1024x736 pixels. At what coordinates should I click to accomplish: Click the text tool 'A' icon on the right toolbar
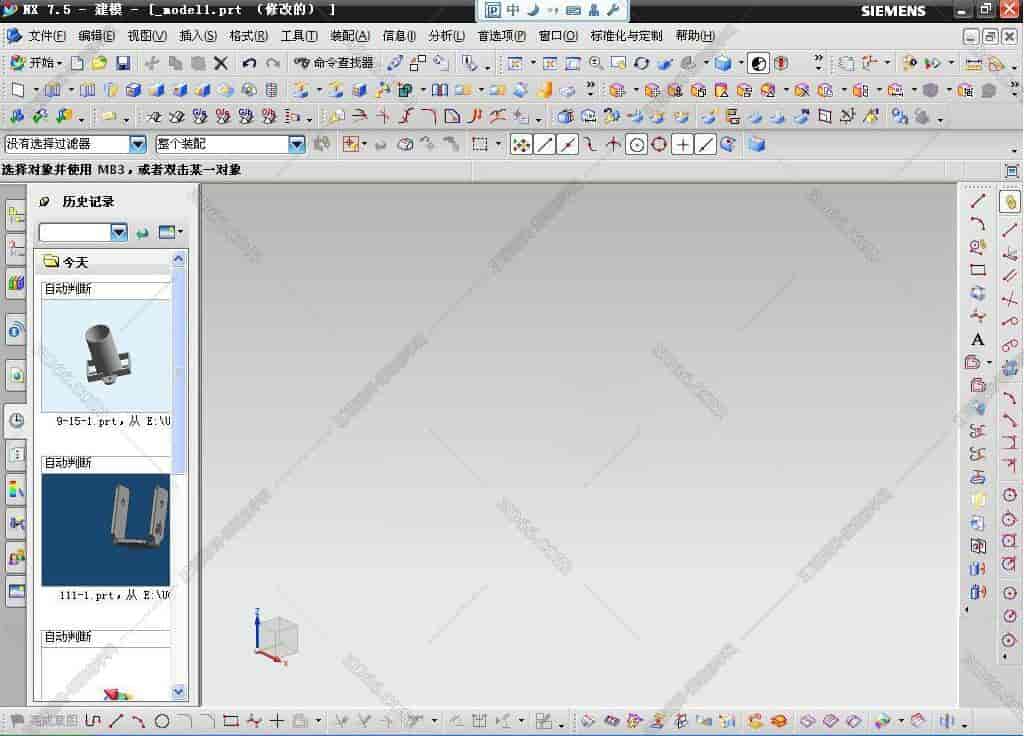pos(978,340)
